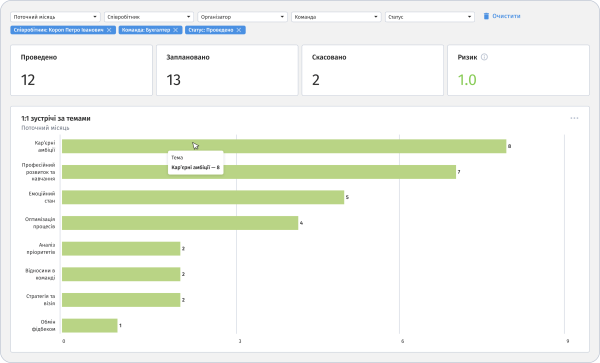Screen dimensions: 600x363
Task: Remove the Команда filter chip
Action: click(176, 30)
